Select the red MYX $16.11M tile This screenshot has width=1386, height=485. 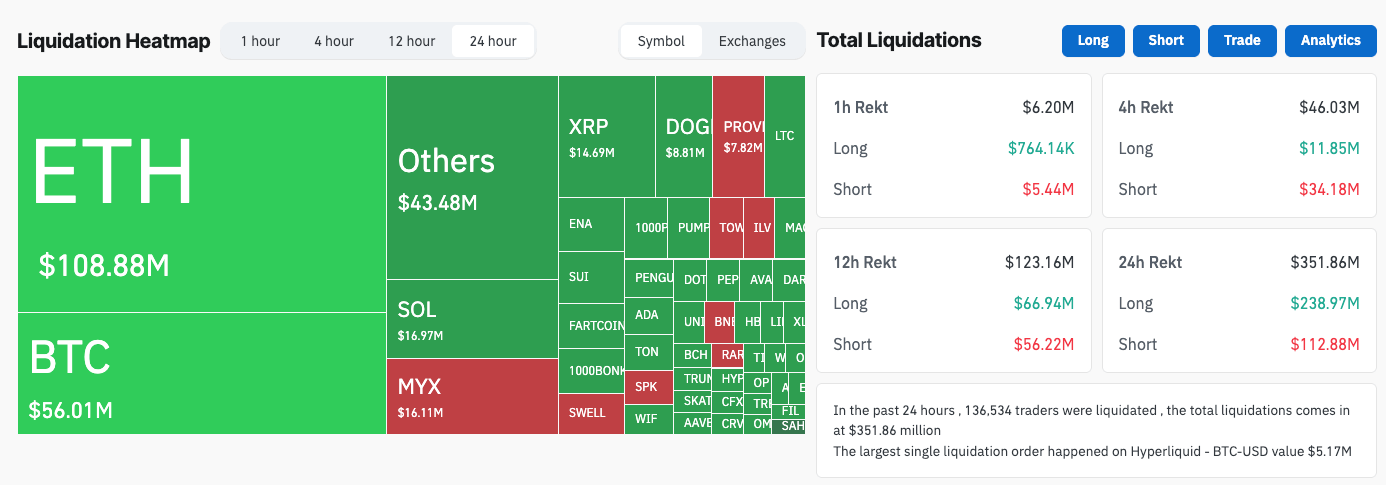pos(472,396)
